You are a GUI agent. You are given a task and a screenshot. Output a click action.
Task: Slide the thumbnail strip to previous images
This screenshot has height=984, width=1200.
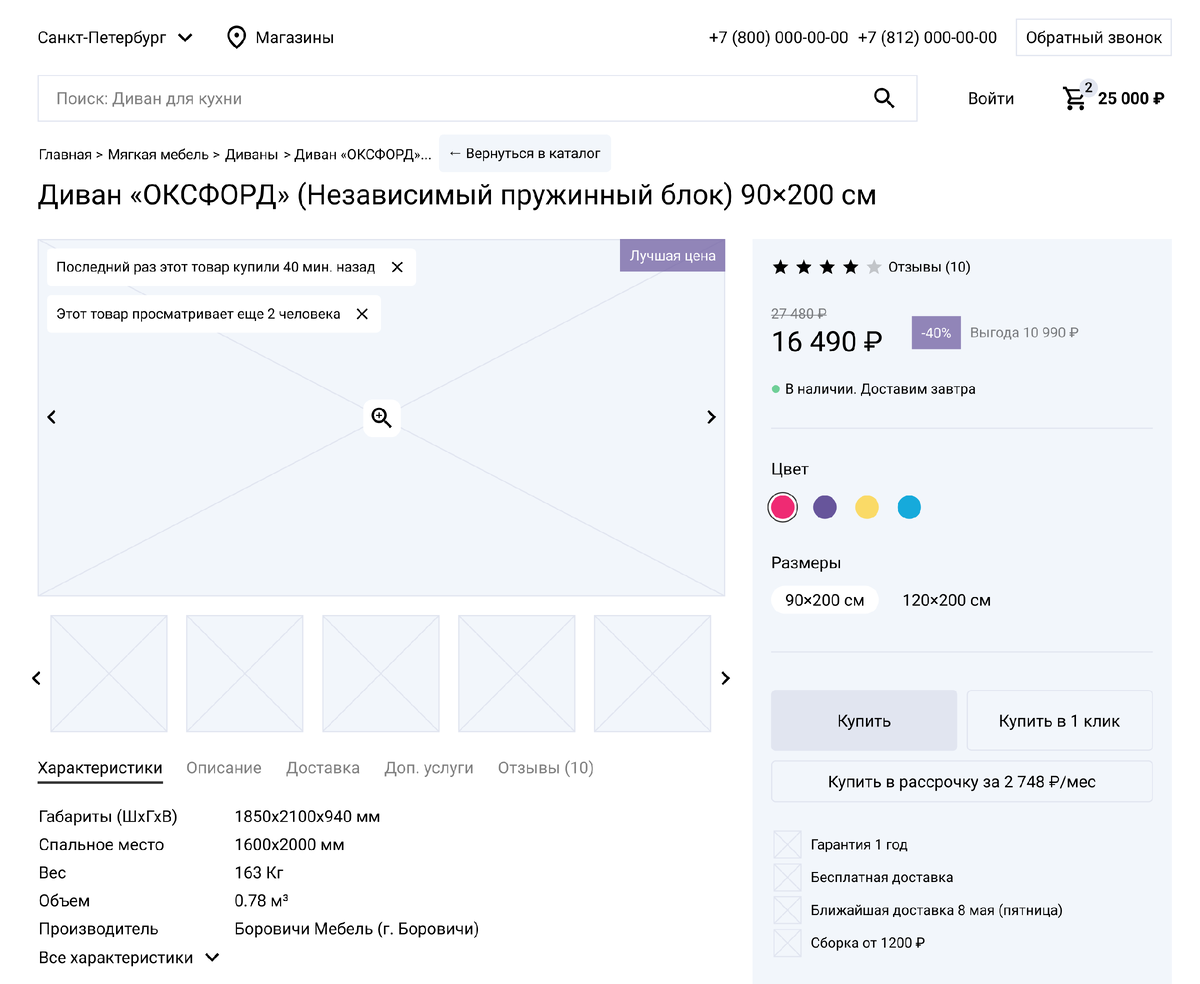click(37, 678)
